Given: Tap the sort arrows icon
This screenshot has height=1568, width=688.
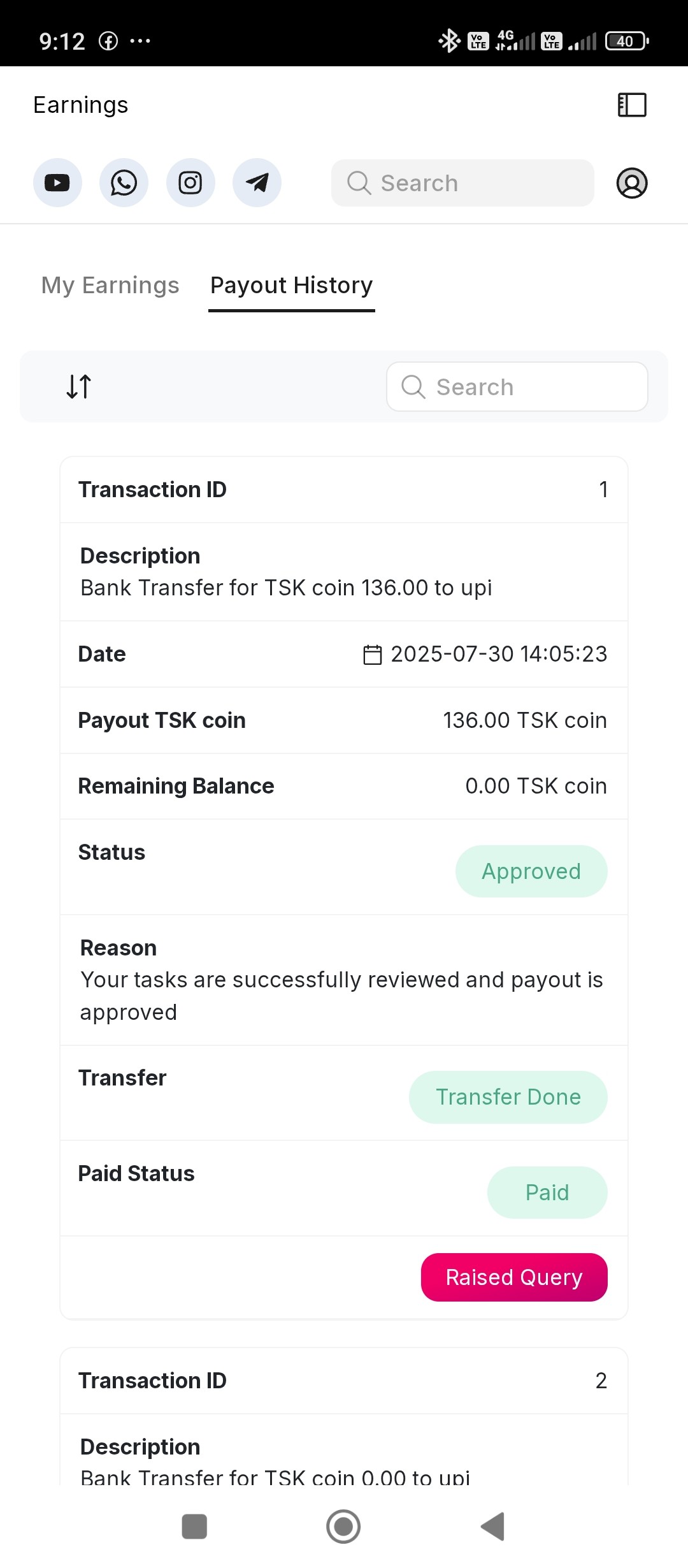Looking at the screenshot, I should pyautogui.click(x=79, y=386).
